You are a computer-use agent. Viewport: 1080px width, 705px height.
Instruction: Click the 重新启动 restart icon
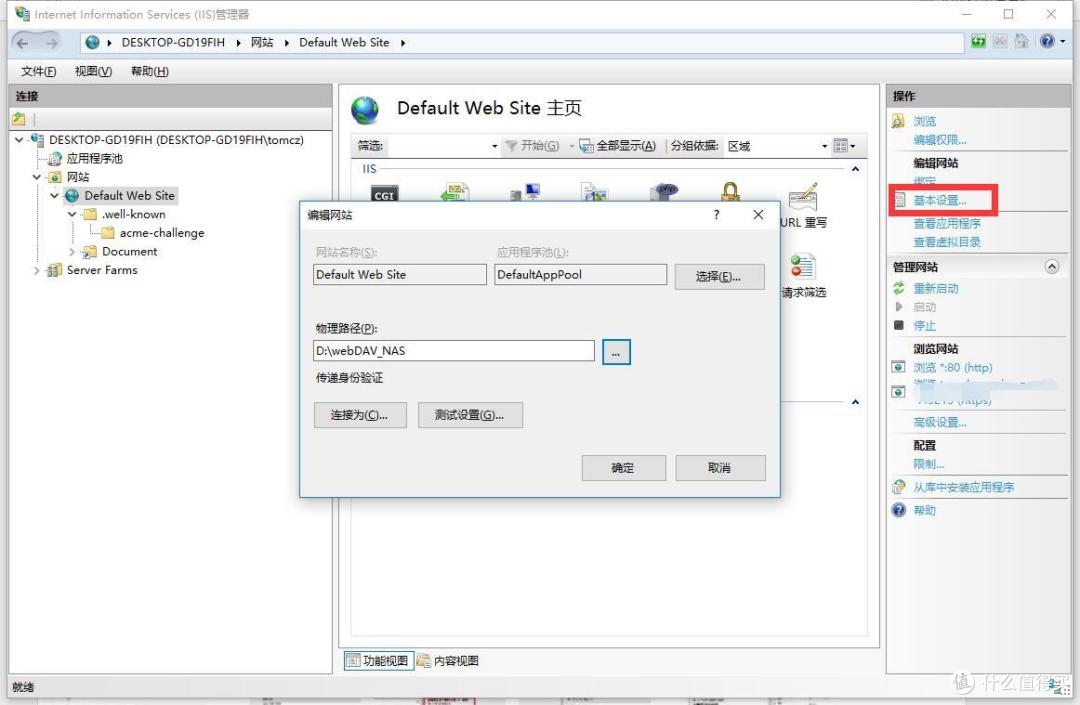point(899,288)
